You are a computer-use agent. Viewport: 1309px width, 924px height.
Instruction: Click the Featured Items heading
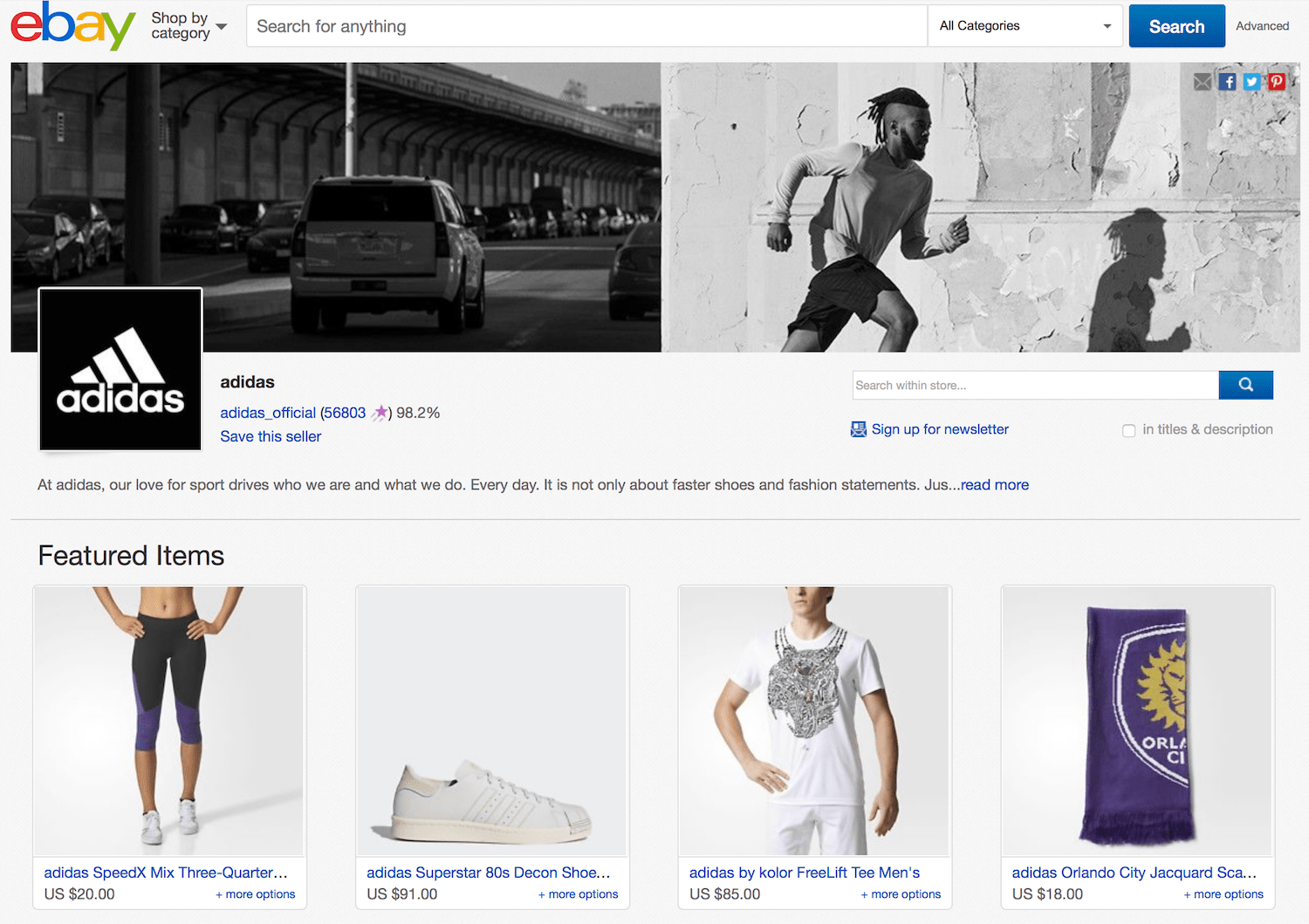click(x=131, y=556)
